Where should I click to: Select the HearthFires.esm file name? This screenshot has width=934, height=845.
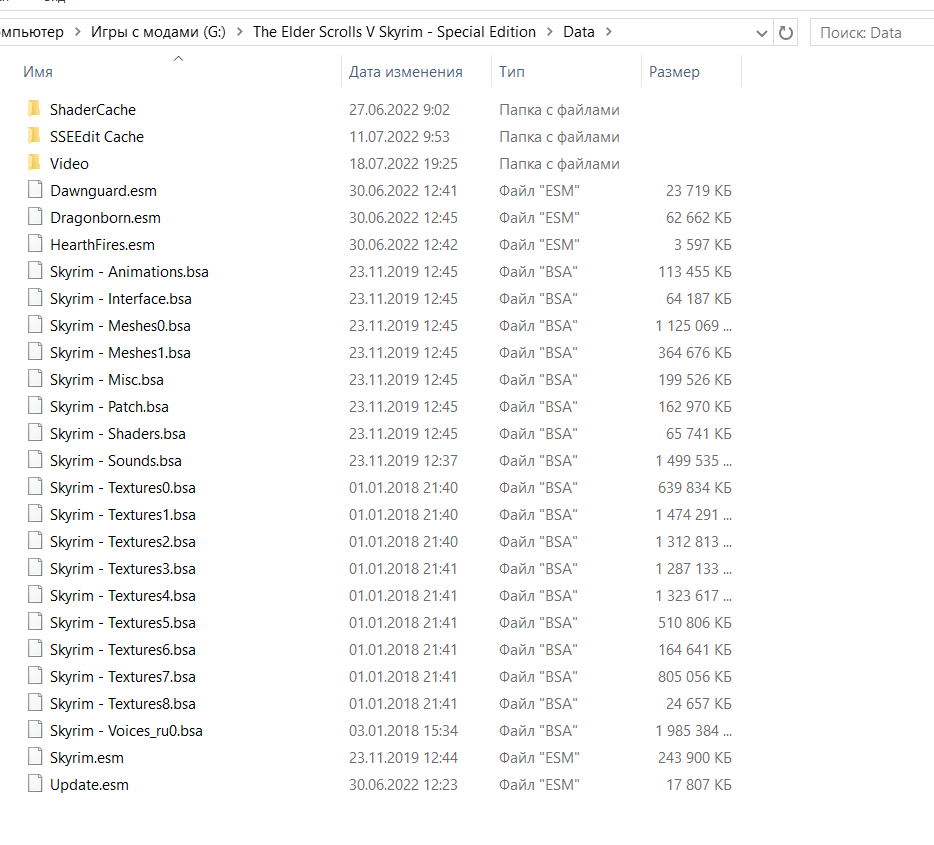[x=102, y=245]
